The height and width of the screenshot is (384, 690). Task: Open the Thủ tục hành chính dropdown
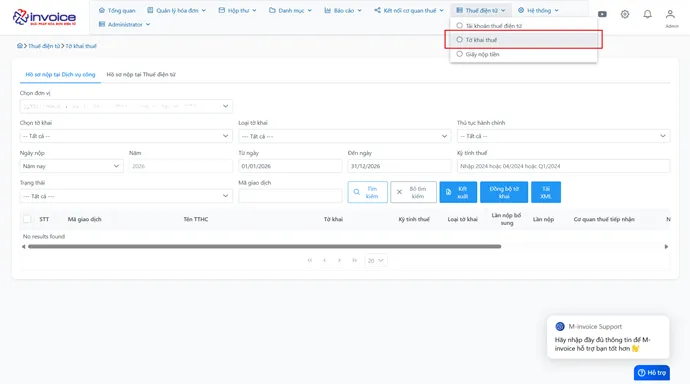point(563,136)
